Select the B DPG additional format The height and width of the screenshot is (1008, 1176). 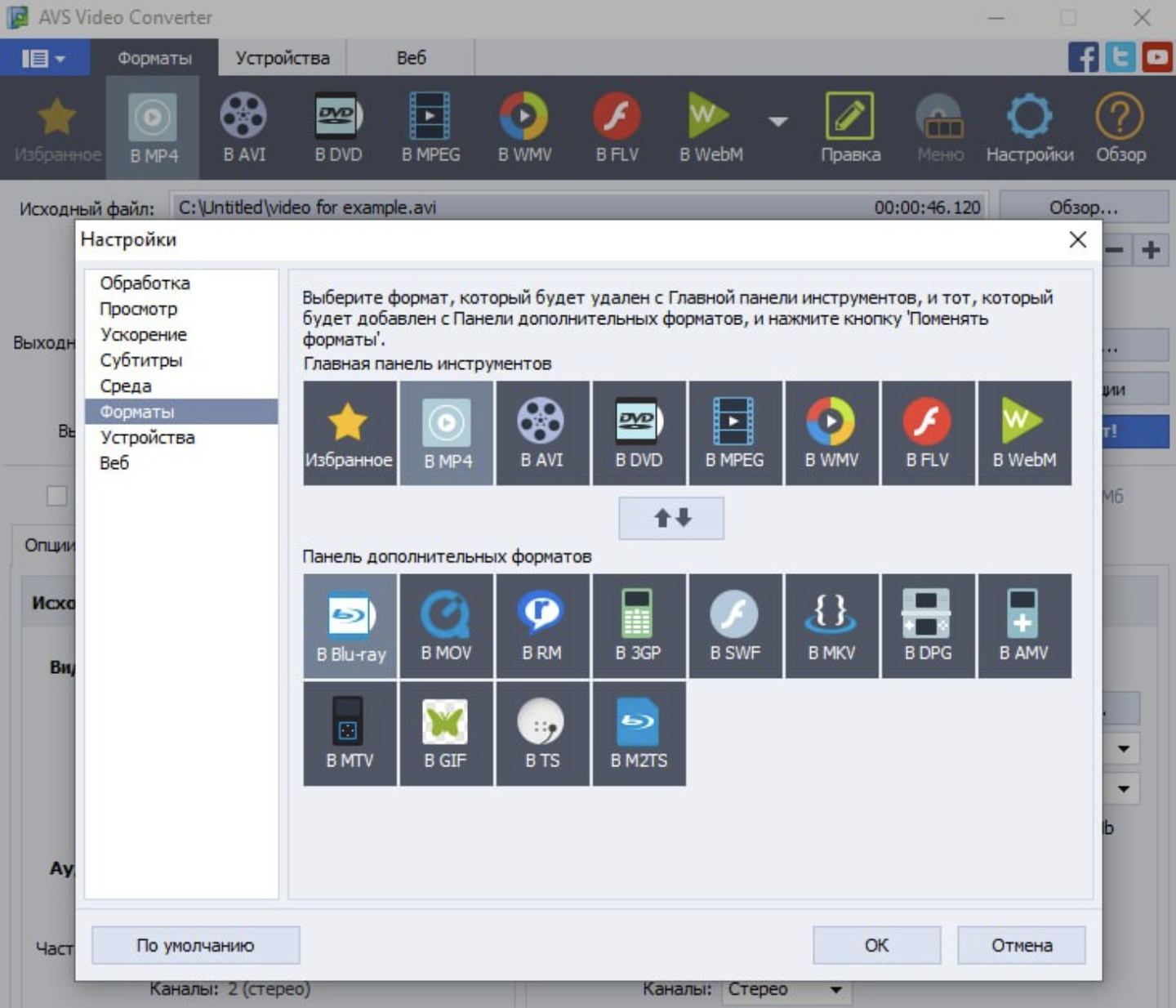click(x=928, y=626)
